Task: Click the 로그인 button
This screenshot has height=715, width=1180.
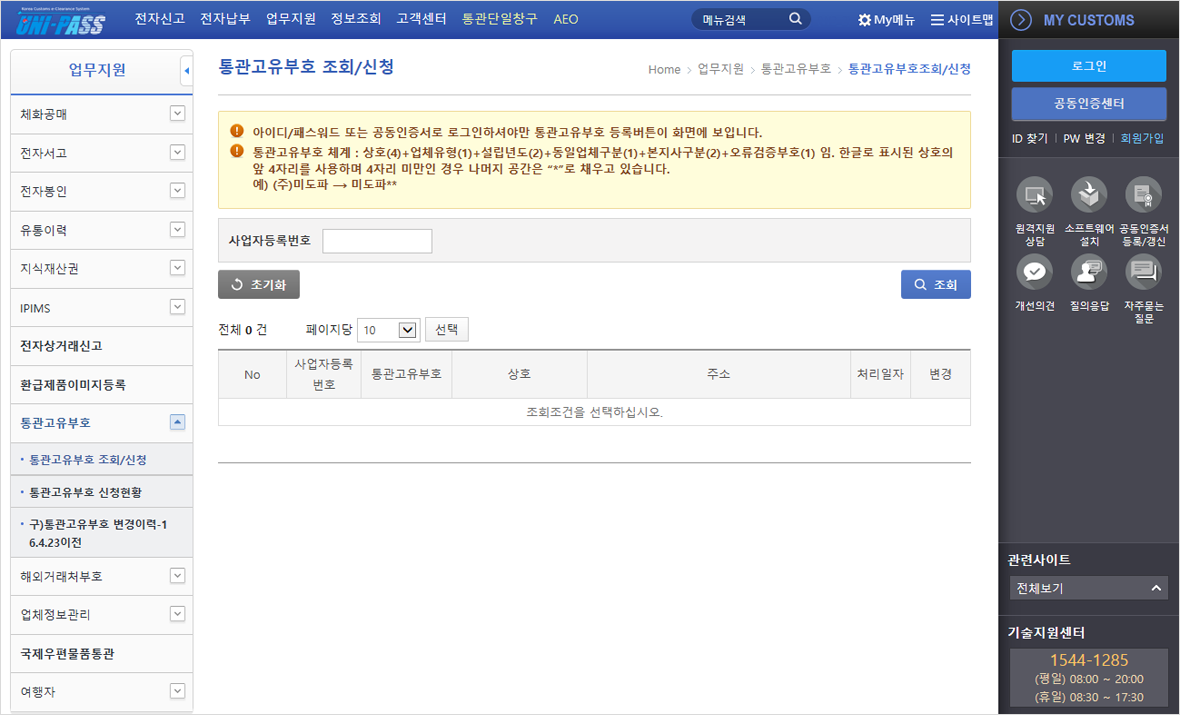Action: click(x=1088, y=66)
